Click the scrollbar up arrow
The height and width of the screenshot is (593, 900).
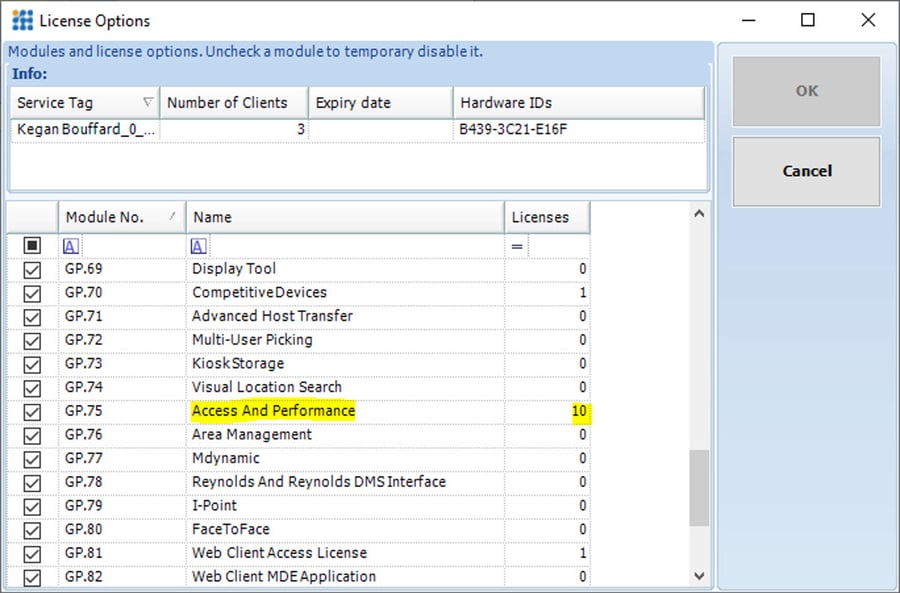[x=698, y=212]
